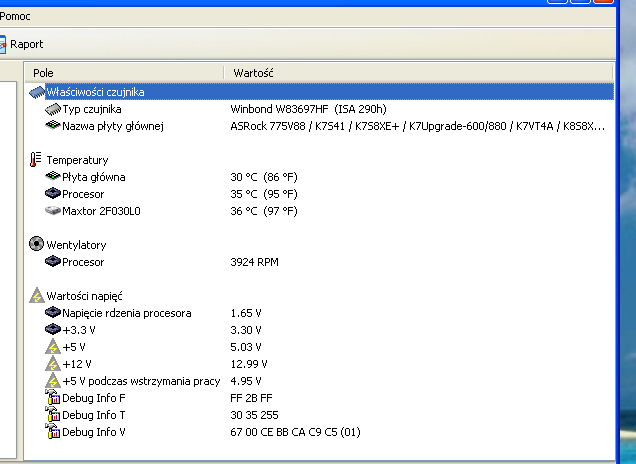Click the Raport document icon
This screenshot has height=464, width=636.
(x=3, y=44)
